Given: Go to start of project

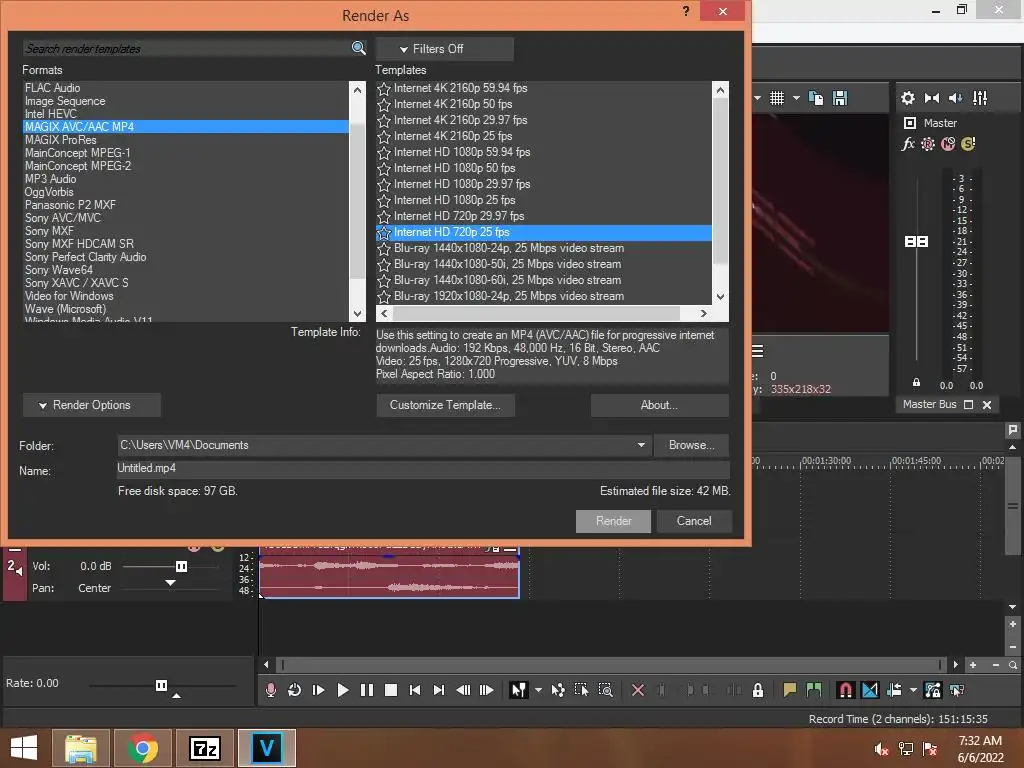Looking at the screenshot, I should coord(415,690).
